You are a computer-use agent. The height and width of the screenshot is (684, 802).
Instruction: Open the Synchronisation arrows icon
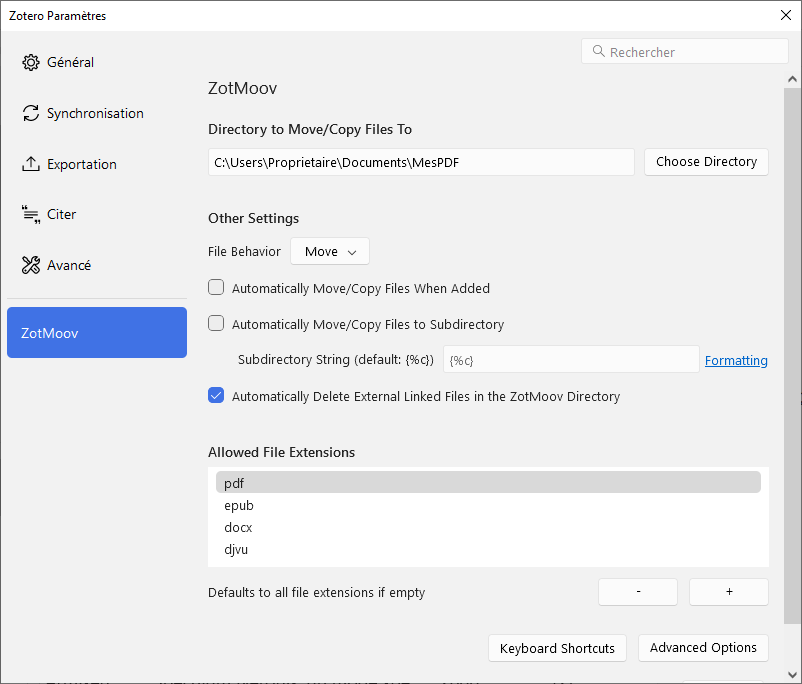point(31,113)
